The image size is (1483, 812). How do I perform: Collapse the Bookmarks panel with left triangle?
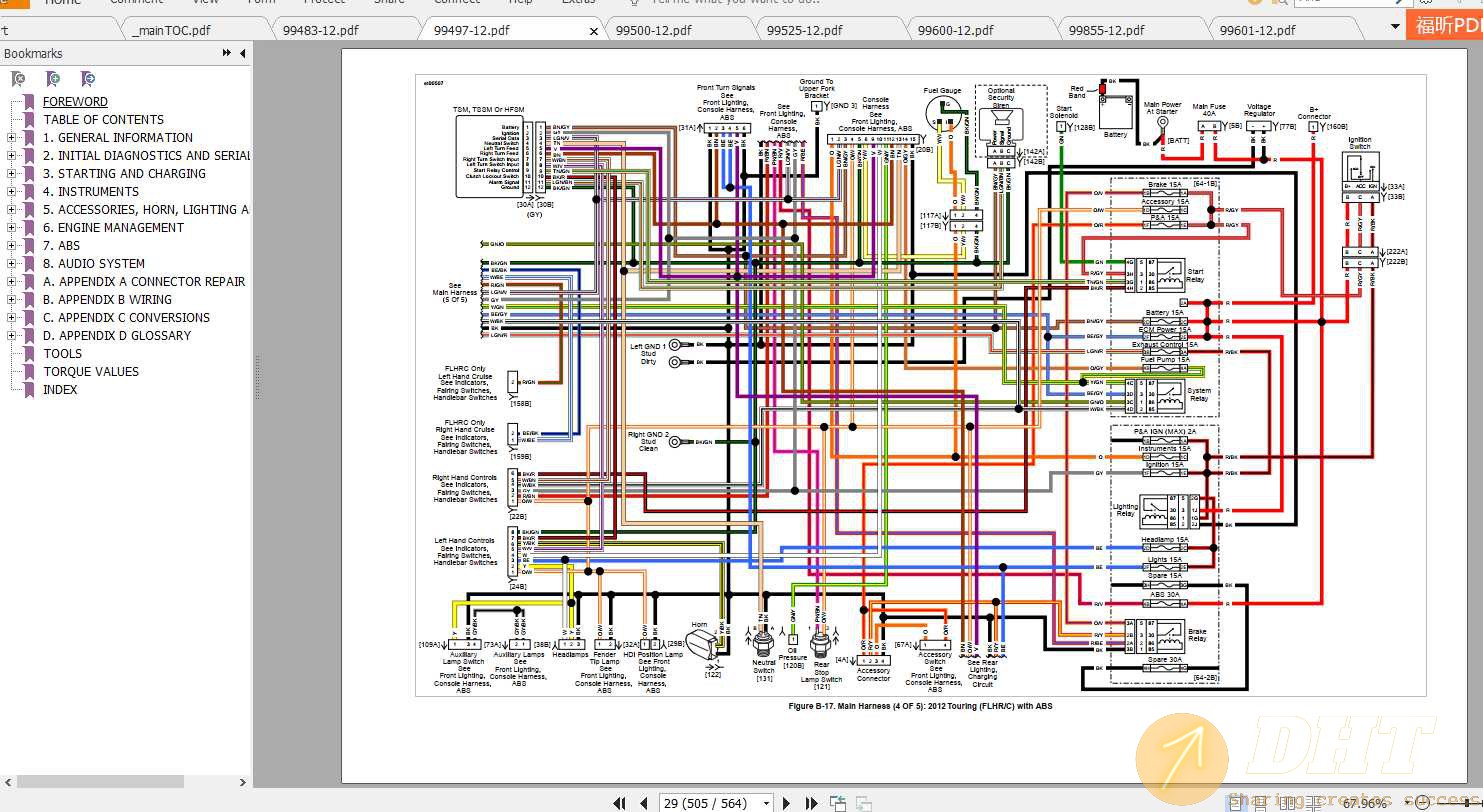[243, 53]
